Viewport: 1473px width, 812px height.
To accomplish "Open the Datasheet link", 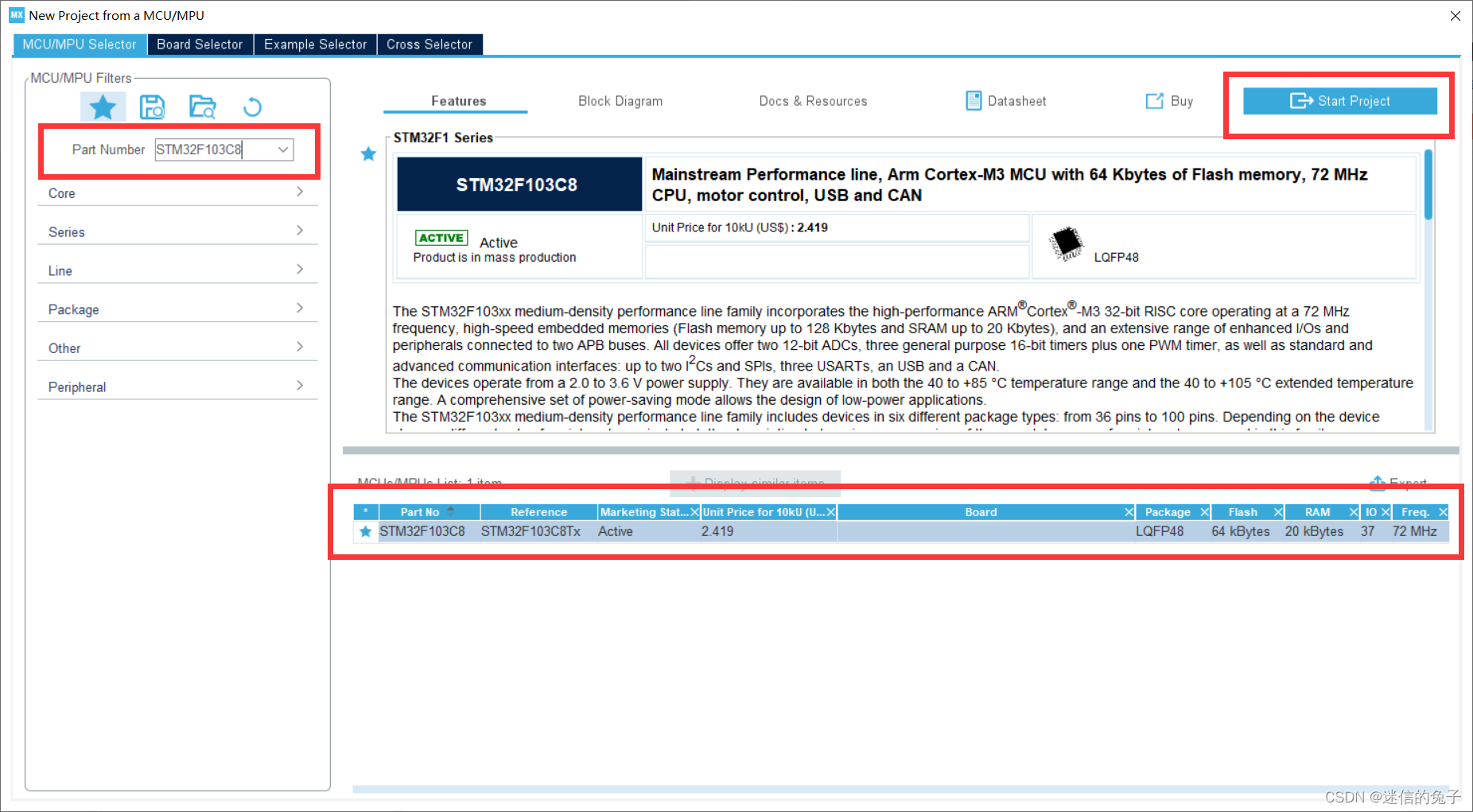I will (x=1006, y=101).
